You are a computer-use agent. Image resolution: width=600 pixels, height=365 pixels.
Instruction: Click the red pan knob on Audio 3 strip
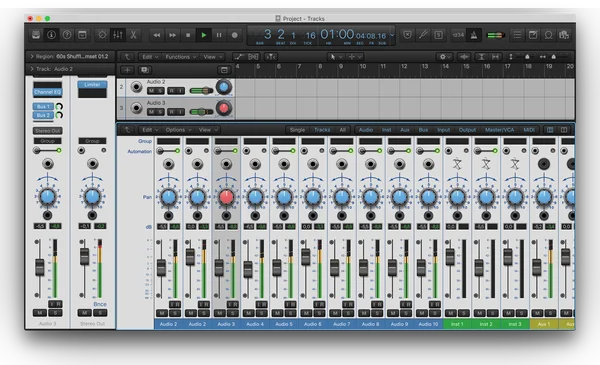click(226, 197)
